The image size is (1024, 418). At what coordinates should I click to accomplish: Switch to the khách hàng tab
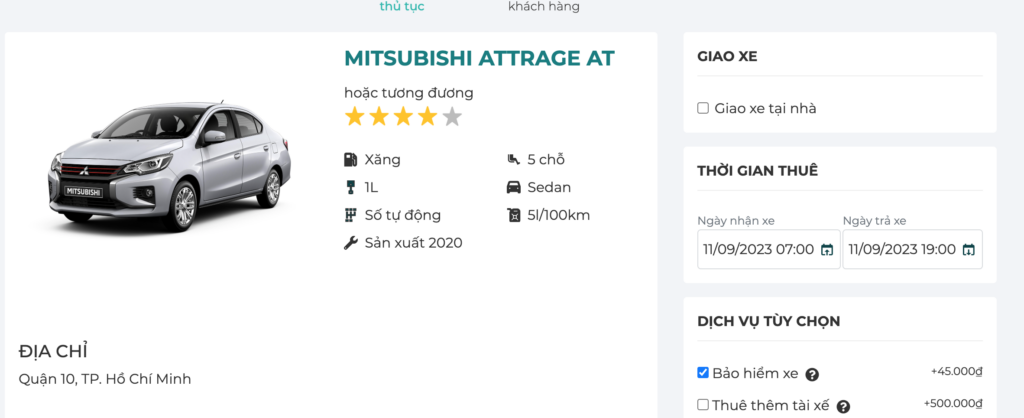(543, 7)
